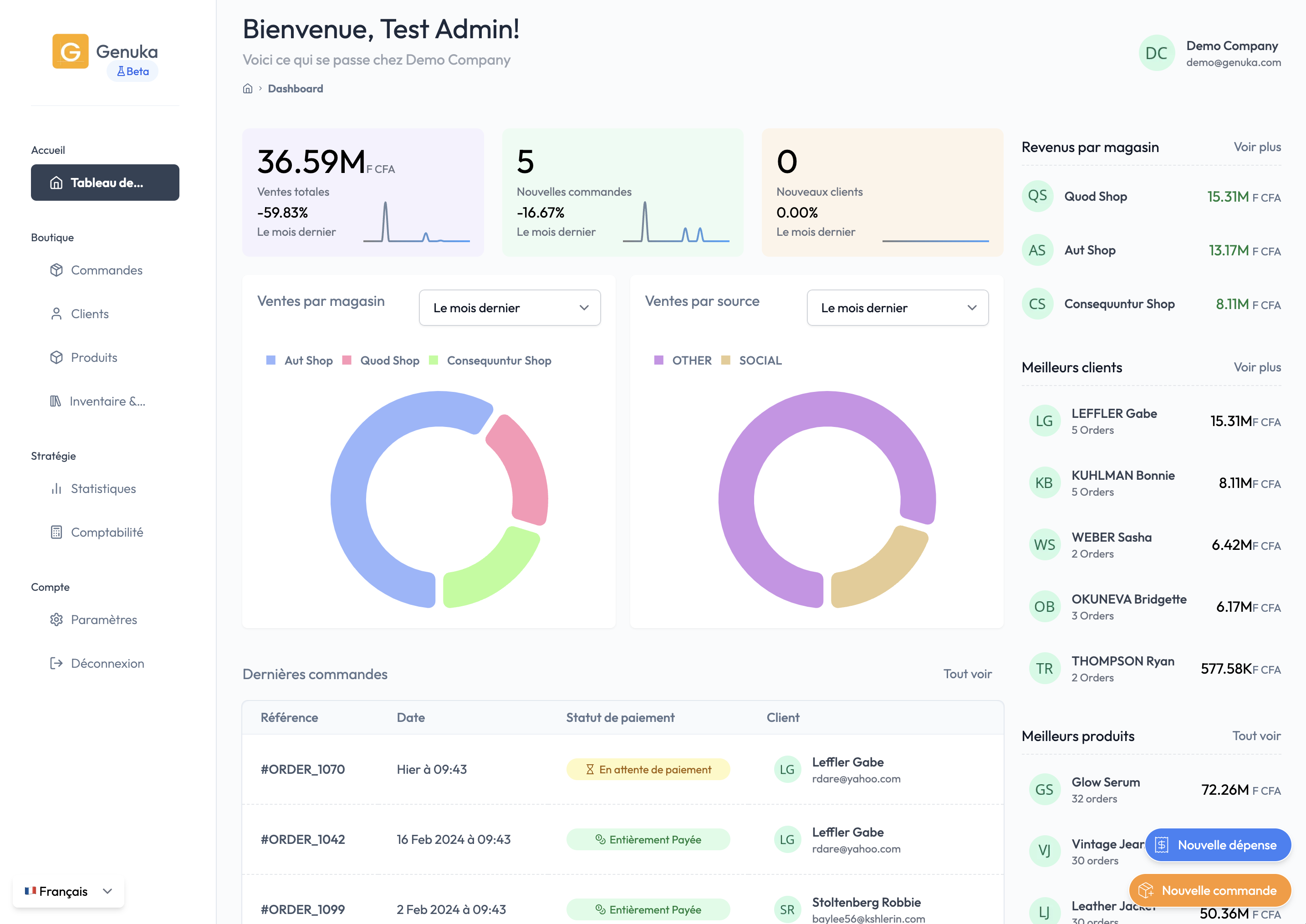
Task: Expand the Français language selector
Action: pyautogui.click(x=68, y=891)
